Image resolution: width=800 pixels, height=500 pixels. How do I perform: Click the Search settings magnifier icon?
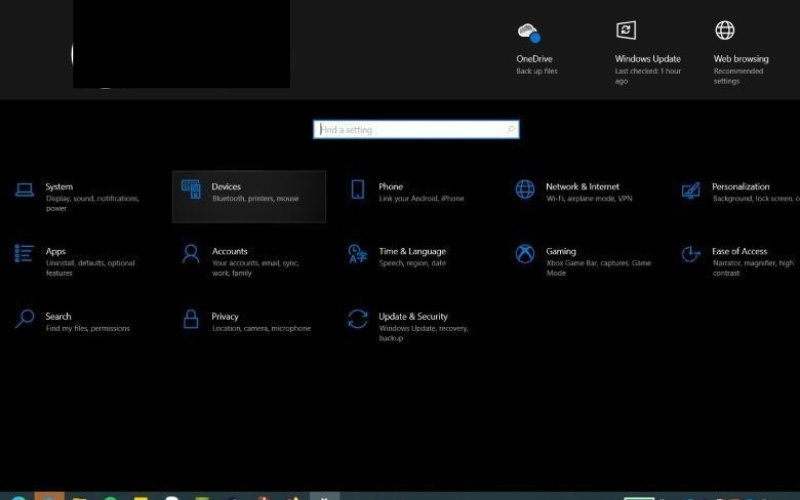click(x=25, y=319)
